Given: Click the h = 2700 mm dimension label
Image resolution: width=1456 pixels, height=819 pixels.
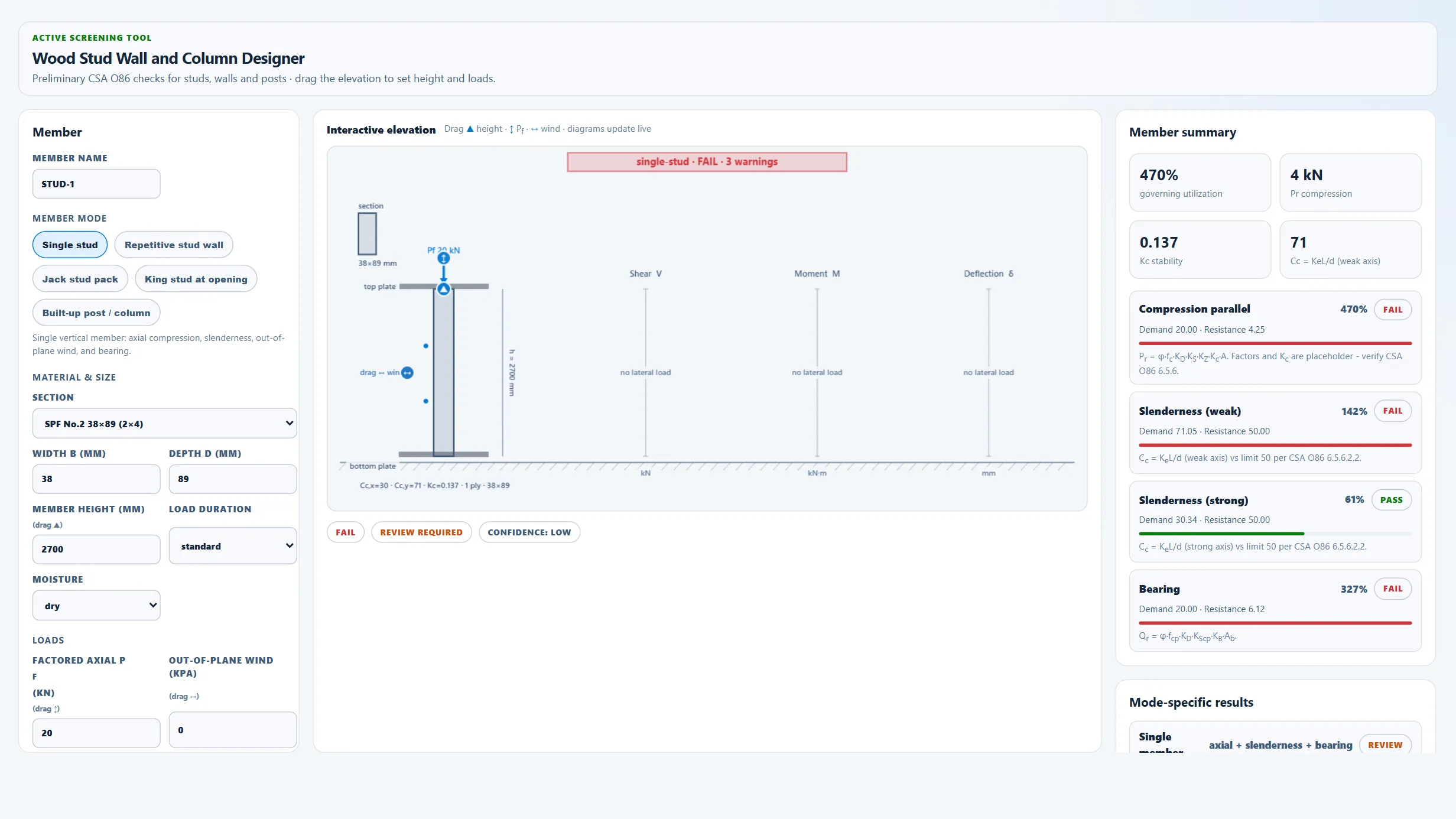Looking at the screenshot, I should pos(512,372).
